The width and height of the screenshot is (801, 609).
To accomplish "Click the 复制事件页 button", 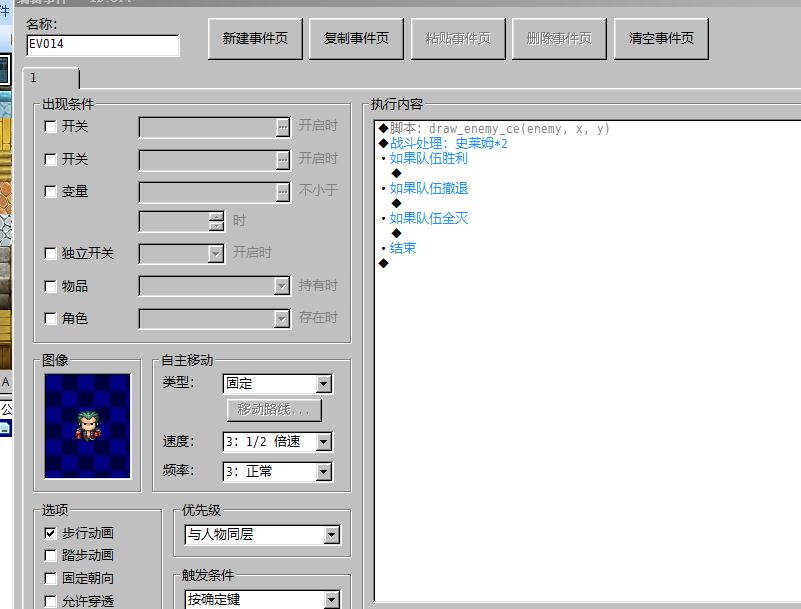I will [356, 39].
